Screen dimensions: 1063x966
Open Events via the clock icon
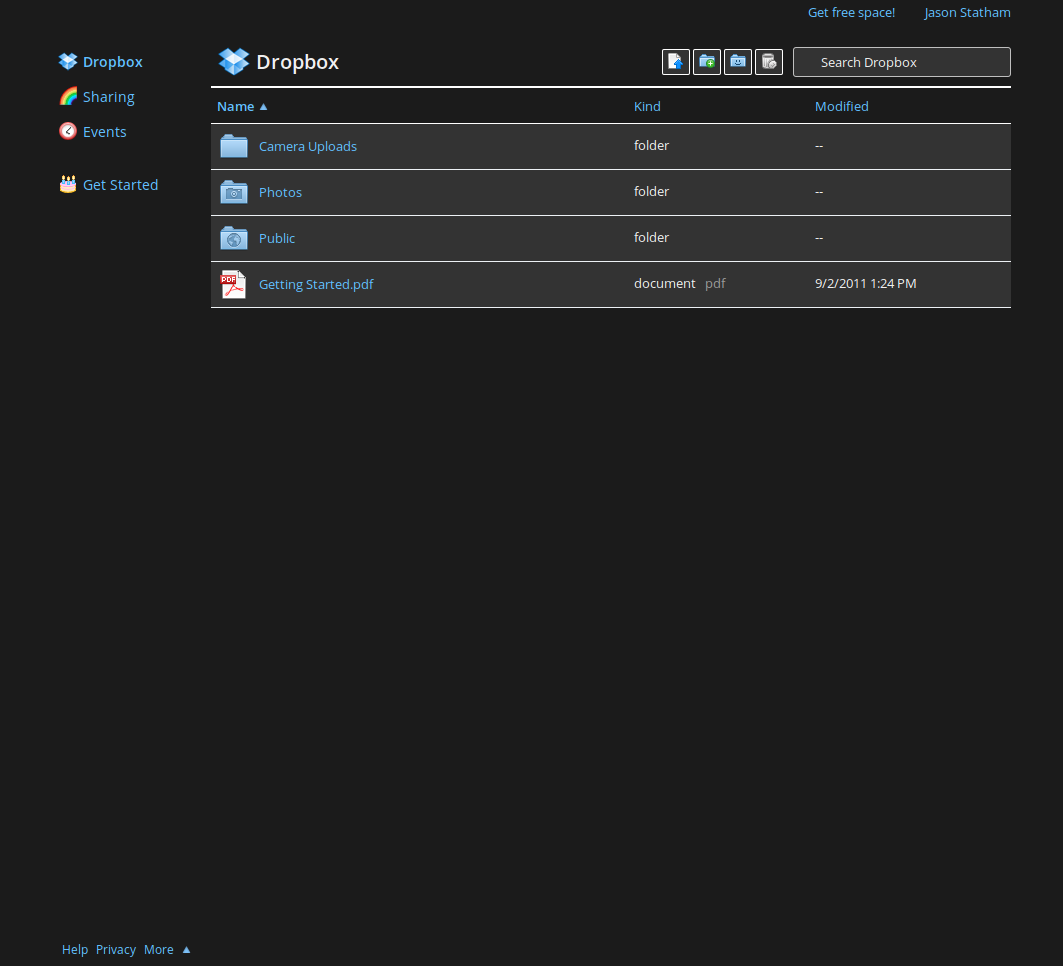tap(67, 131)
